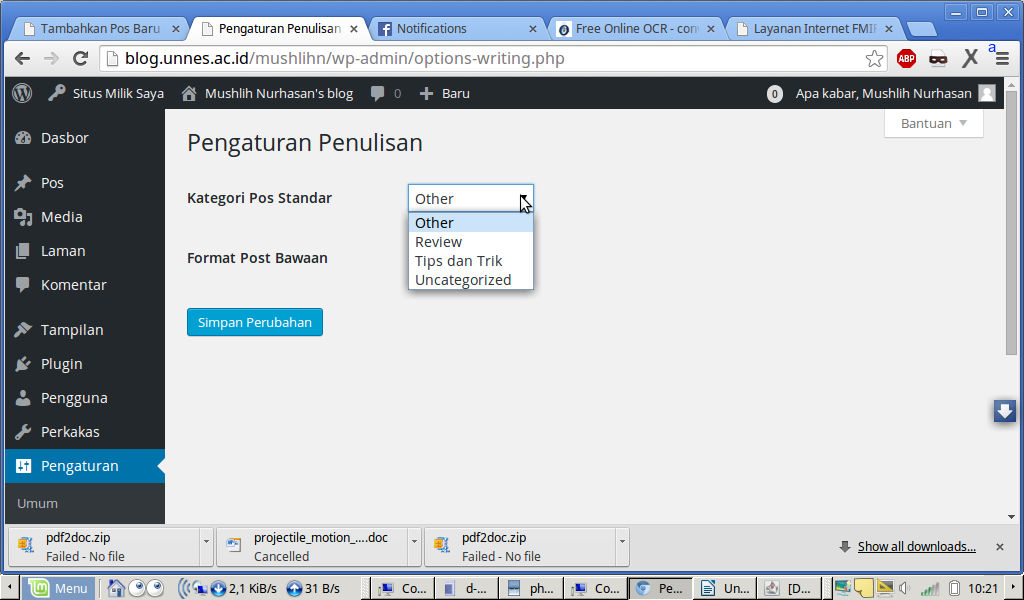The image size is (1024, 600).
Task: Click the Laman pages icon
Action: 23,251
